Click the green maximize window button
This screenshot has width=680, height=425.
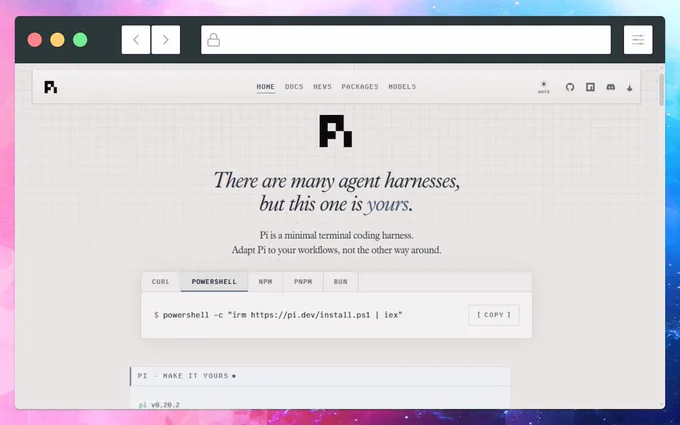pyautogui.click(x=80, y=40)
